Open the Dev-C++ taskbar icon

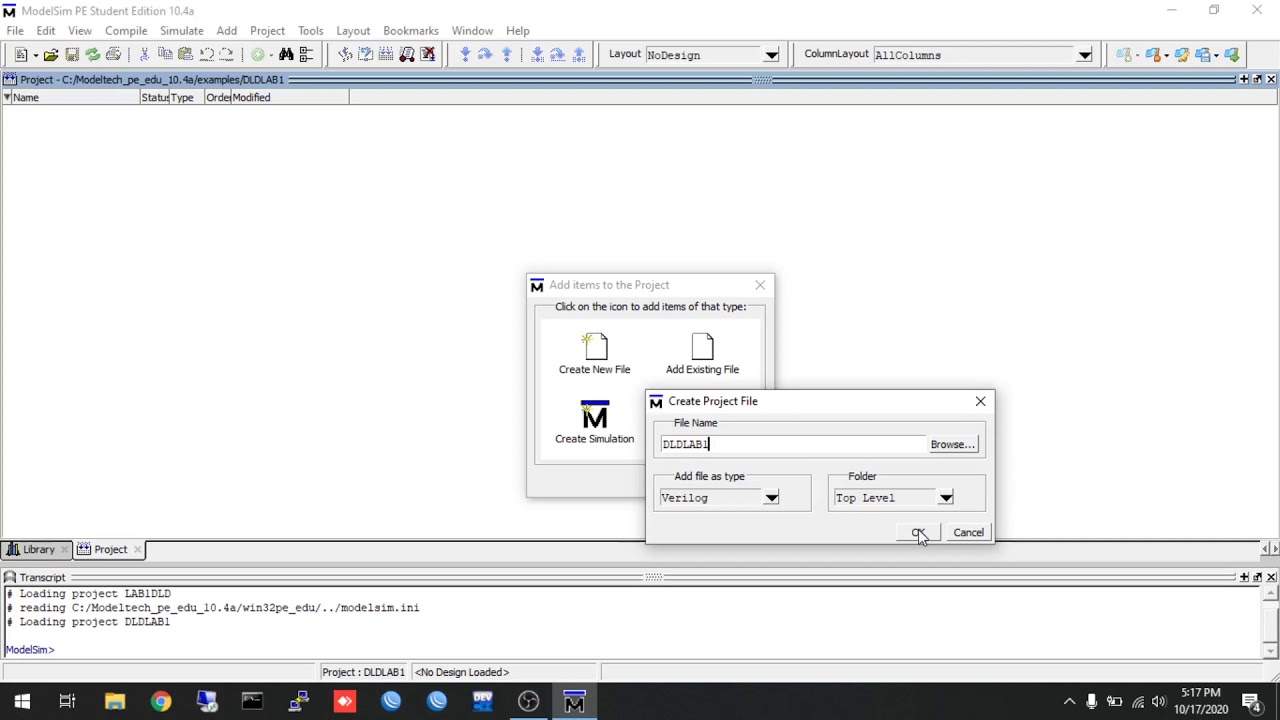(x=483, y=702)
